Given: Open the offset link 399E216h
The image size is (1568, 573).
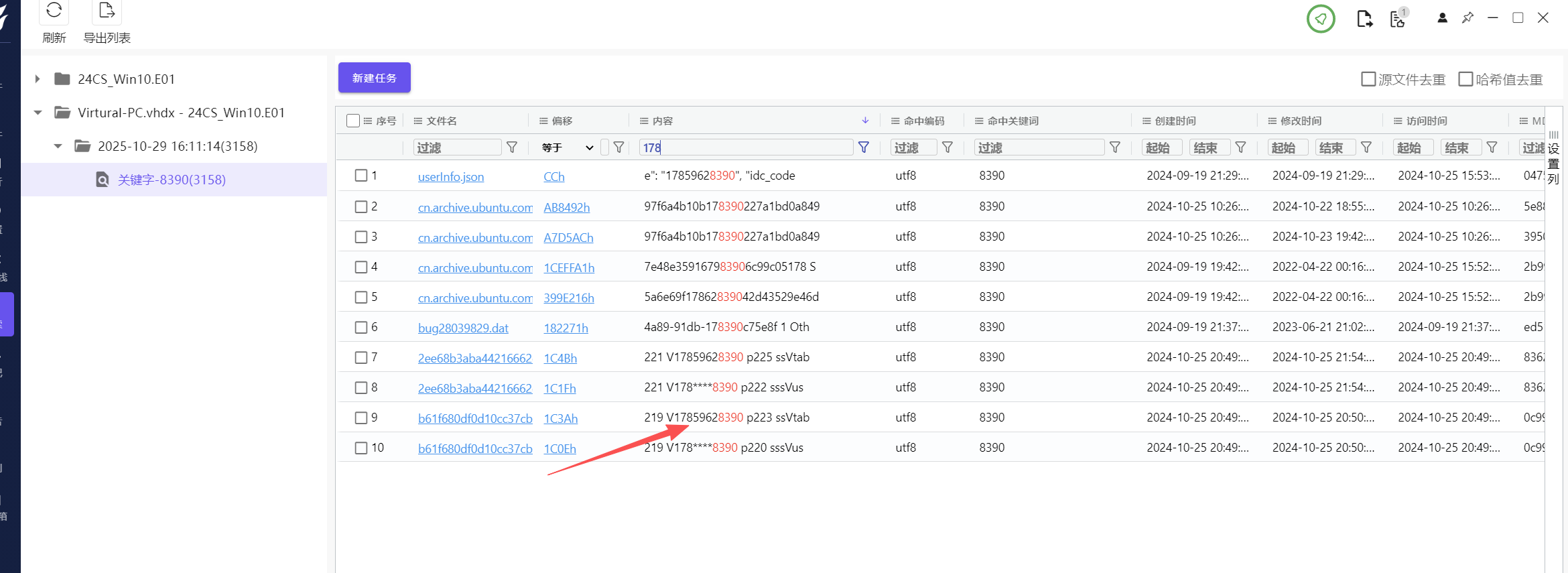Looking at the screenshot, I should [569, 298].
